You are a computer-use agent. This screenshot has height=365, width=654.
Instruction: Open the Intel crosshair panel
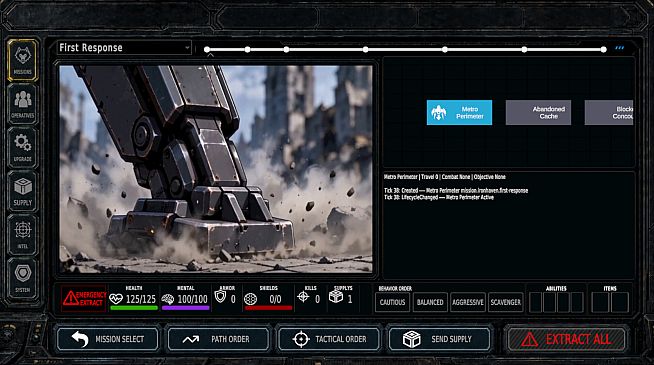pyautogui.click(x=23, y=235)
